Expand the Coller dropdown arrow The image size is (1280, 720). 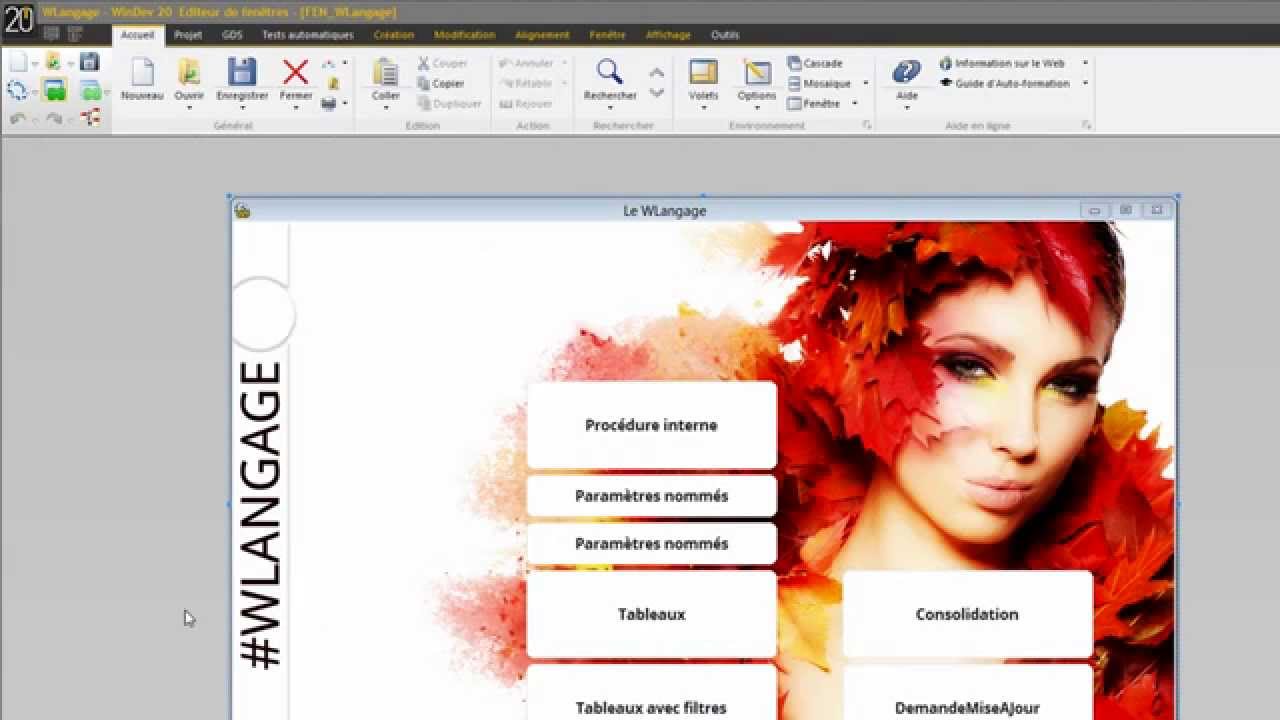tap(386, 106)
